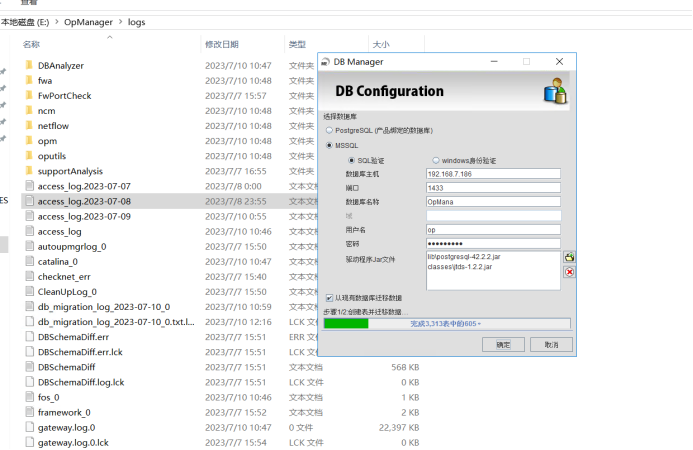Select the opm folder icon
This screenshot has width=693, height=450.
(29, 141)
